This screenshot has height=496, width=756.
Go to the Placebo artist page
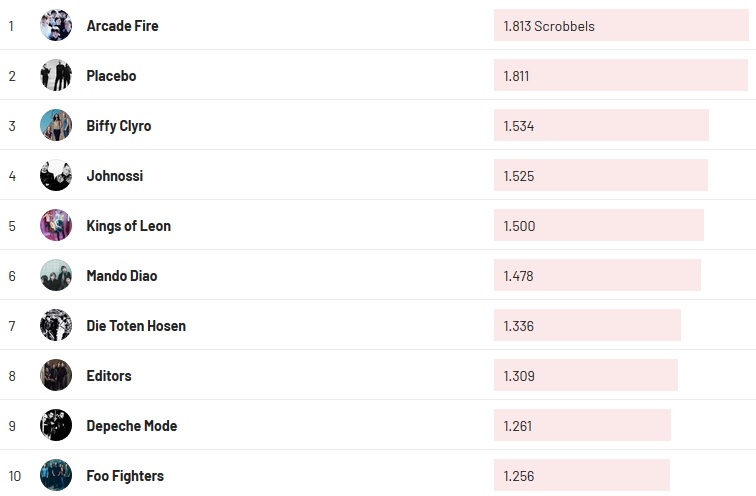click(x=111, y=76)
